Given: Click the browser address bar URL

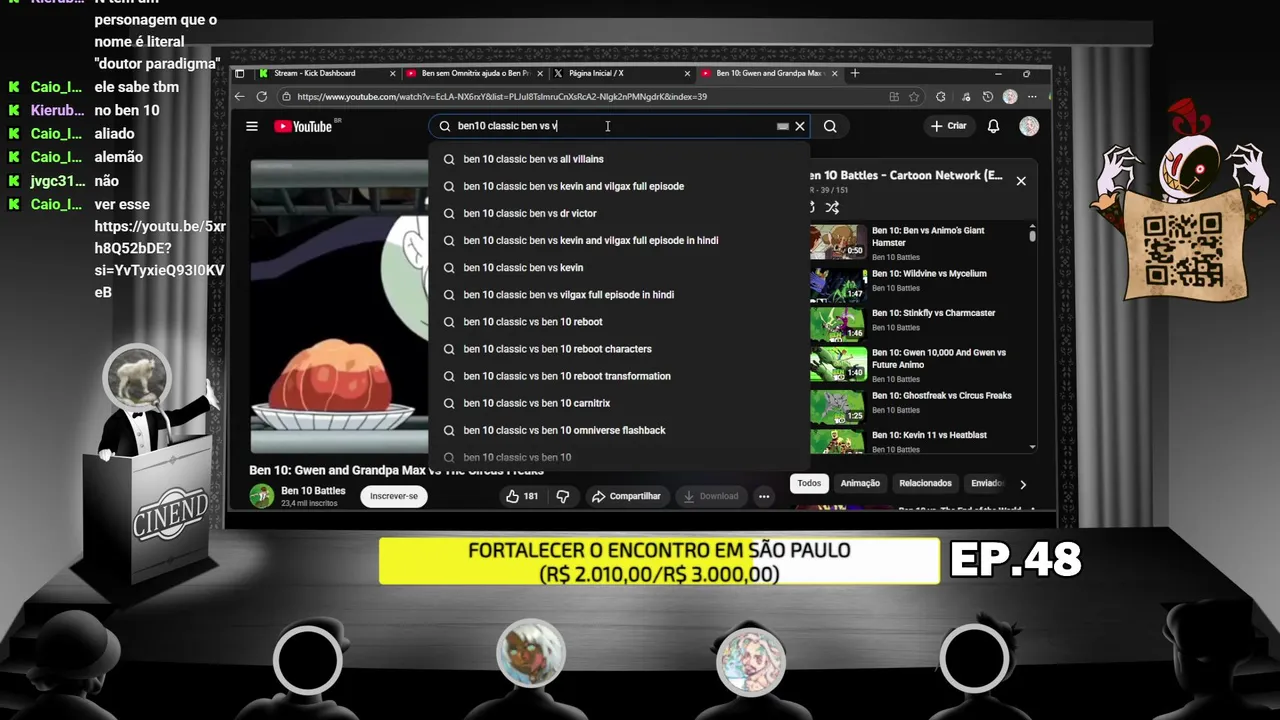Looking at the screenshot, I should [x=501, y=97].
